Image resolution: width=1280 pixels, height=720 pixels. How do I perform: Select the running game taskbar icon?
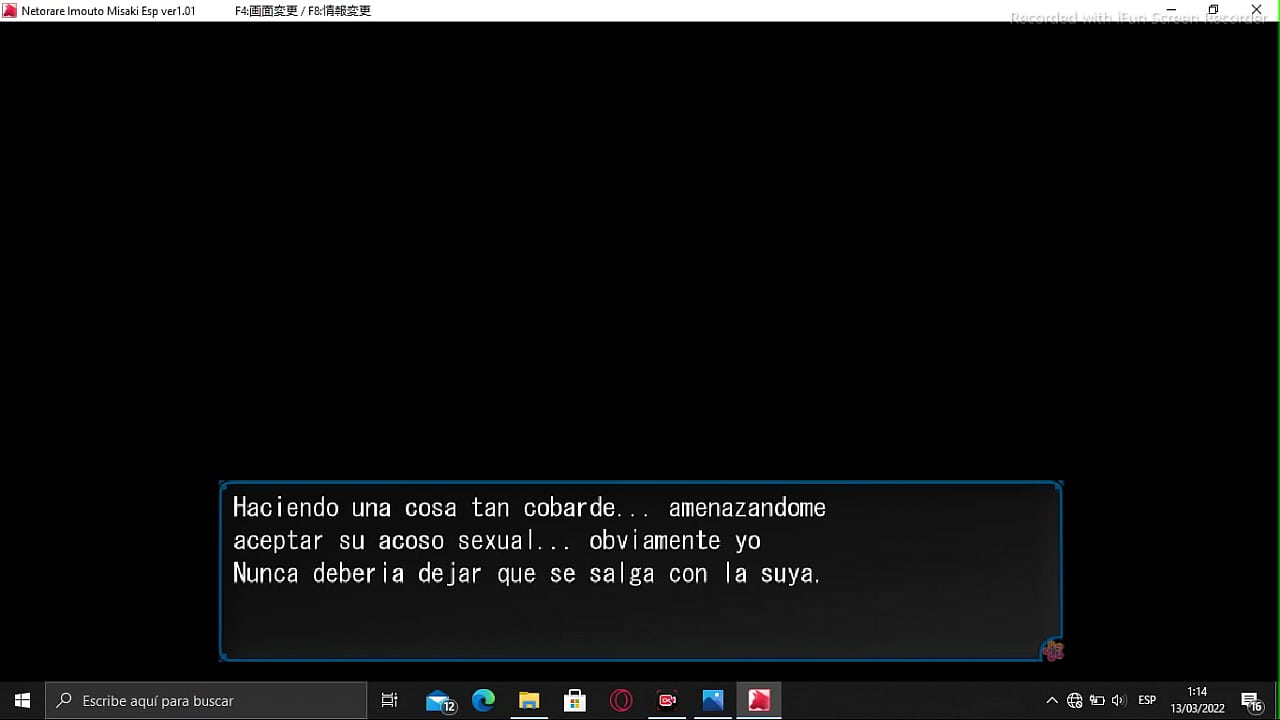(759, 701)
